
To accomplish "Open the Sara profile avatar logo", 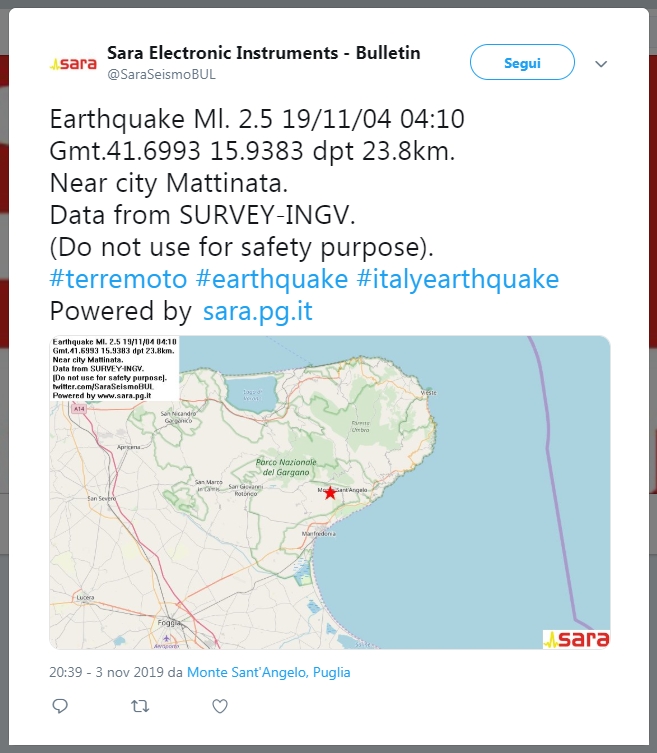I will [x=73, y=63].
